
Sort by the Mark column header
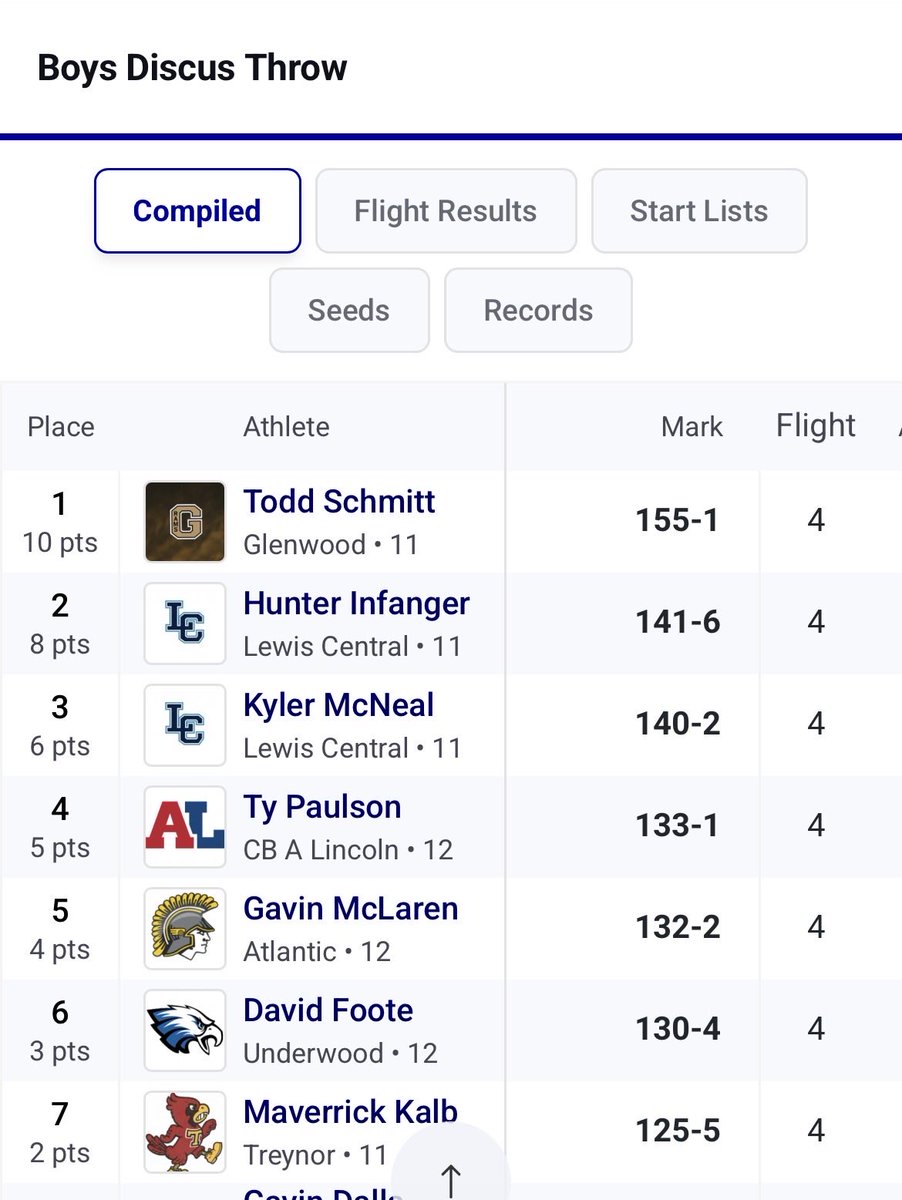coord(692,427)
